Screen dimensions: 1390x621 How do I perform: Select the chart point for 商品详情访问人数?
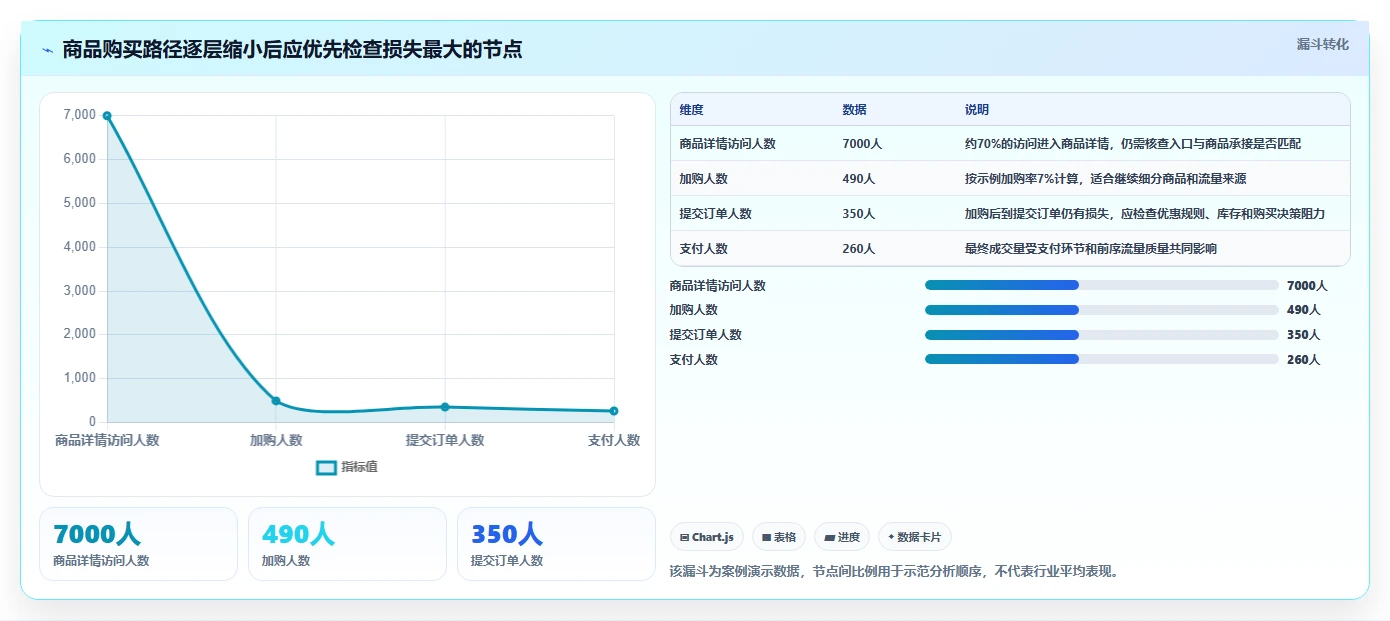point(107,116)
